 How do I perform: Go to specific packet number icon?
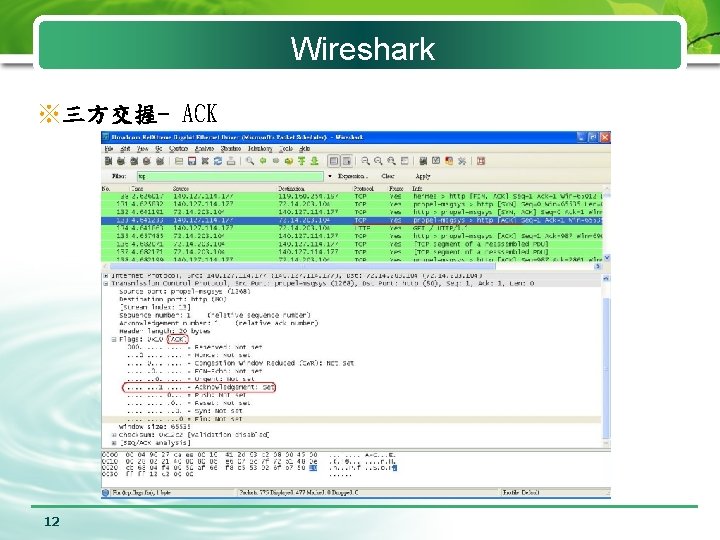(x=288, y=161)
